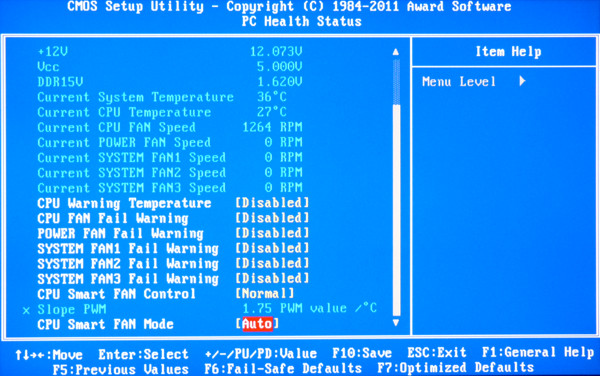Toggle CPU Warning Temperature Disabled value
The height and width of the screenshot is (376, 600).
[272, 203]
